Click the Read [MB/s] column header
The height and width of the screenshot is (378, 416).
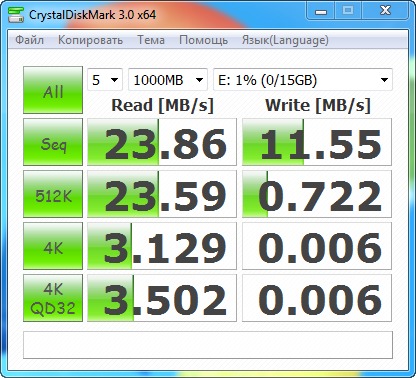pos(162,105)
